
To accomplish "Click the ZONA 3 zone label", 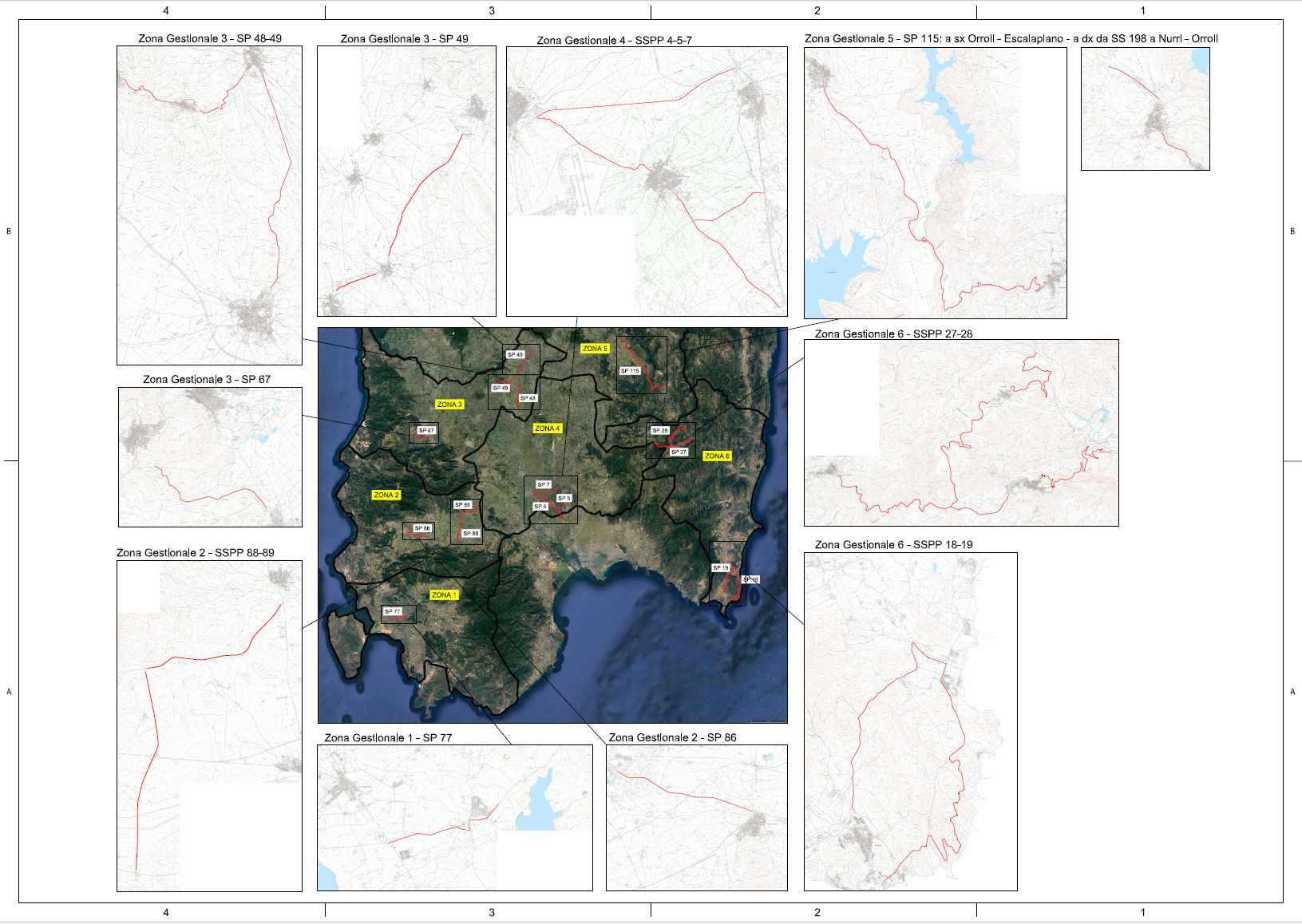I will coord(449,405).
